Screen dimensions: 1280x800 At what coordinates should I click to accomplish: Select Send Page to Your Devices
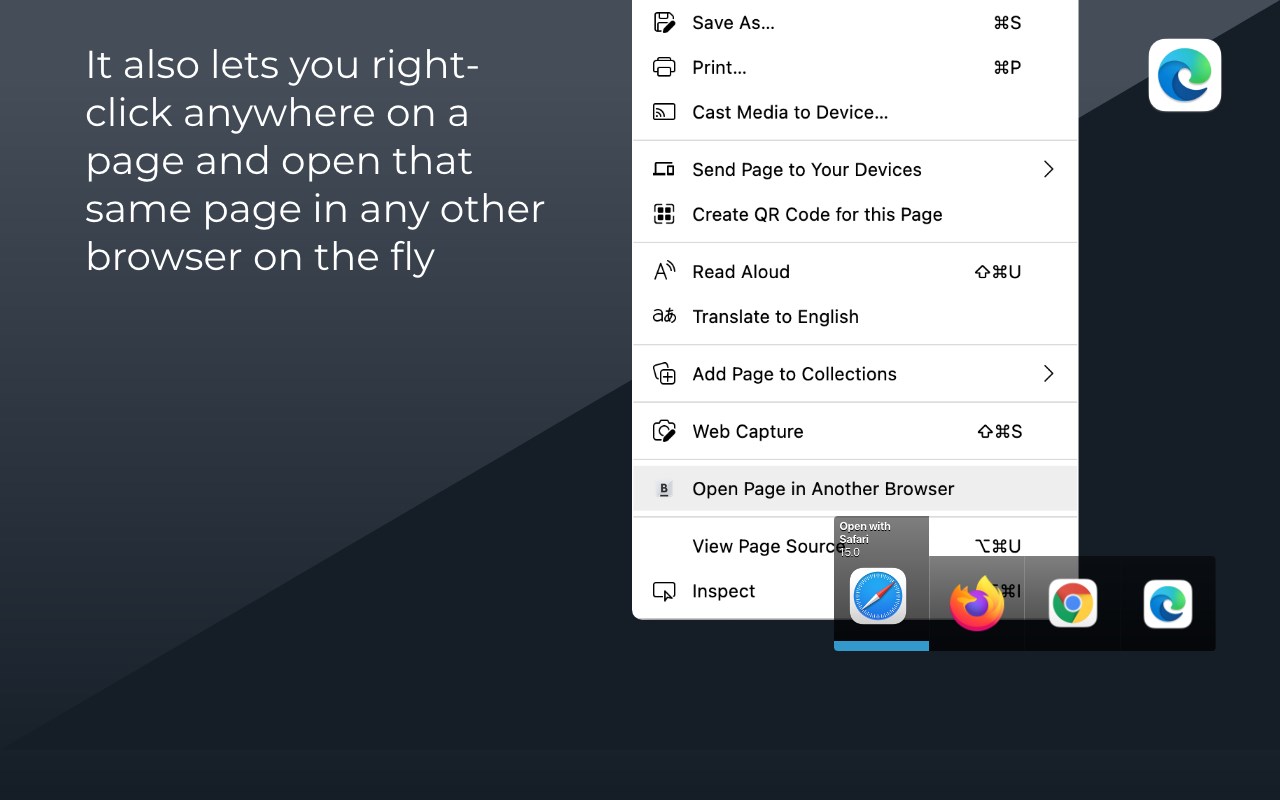tap(856, 169)
